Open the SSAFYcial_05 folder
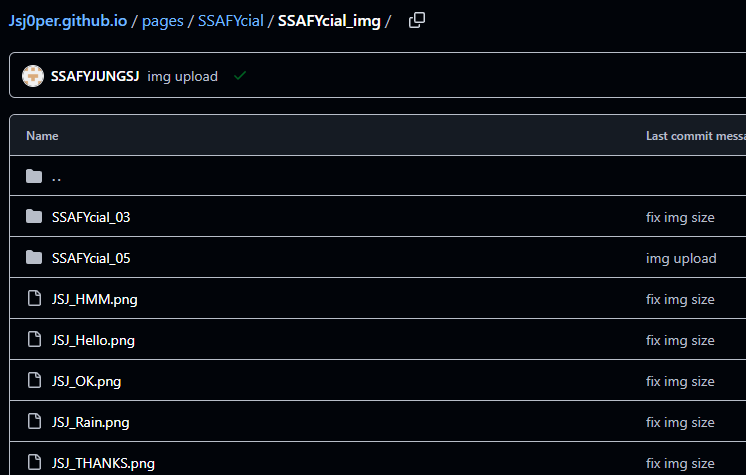This screenshot has height=475, width=746. 91,258
